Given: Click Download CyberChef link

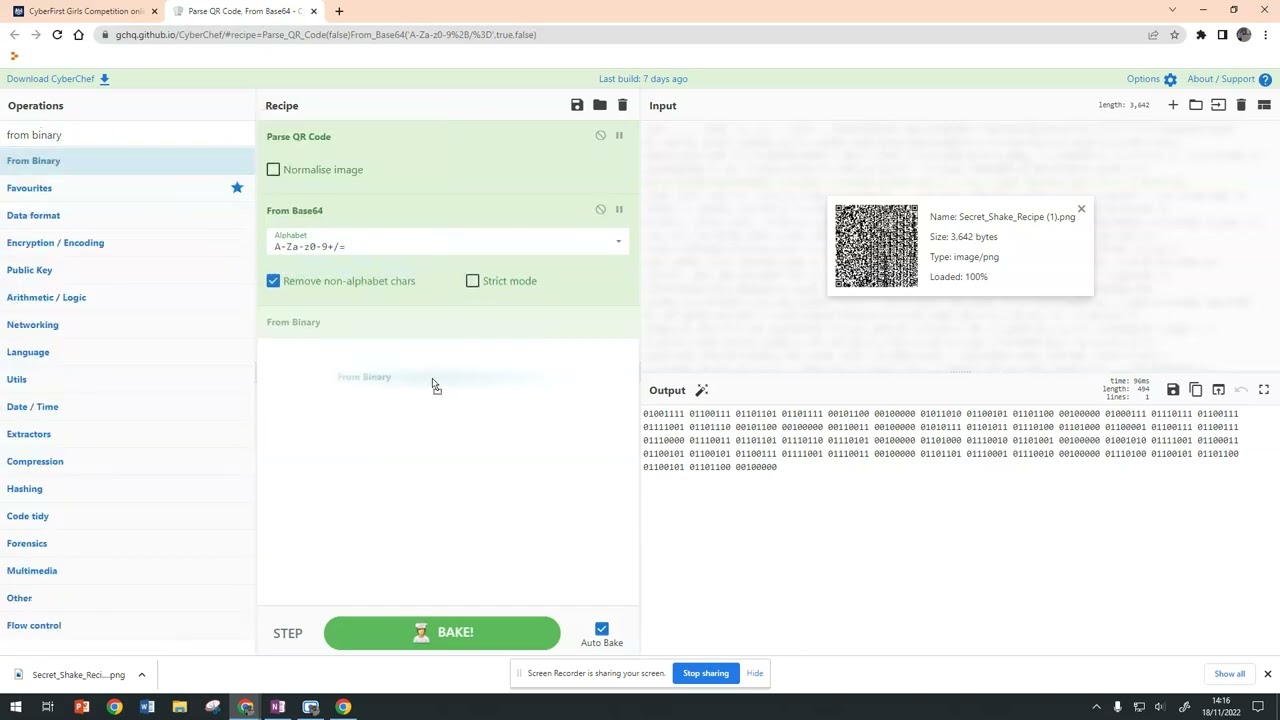Looking at the screenshot, I should 58,79.
